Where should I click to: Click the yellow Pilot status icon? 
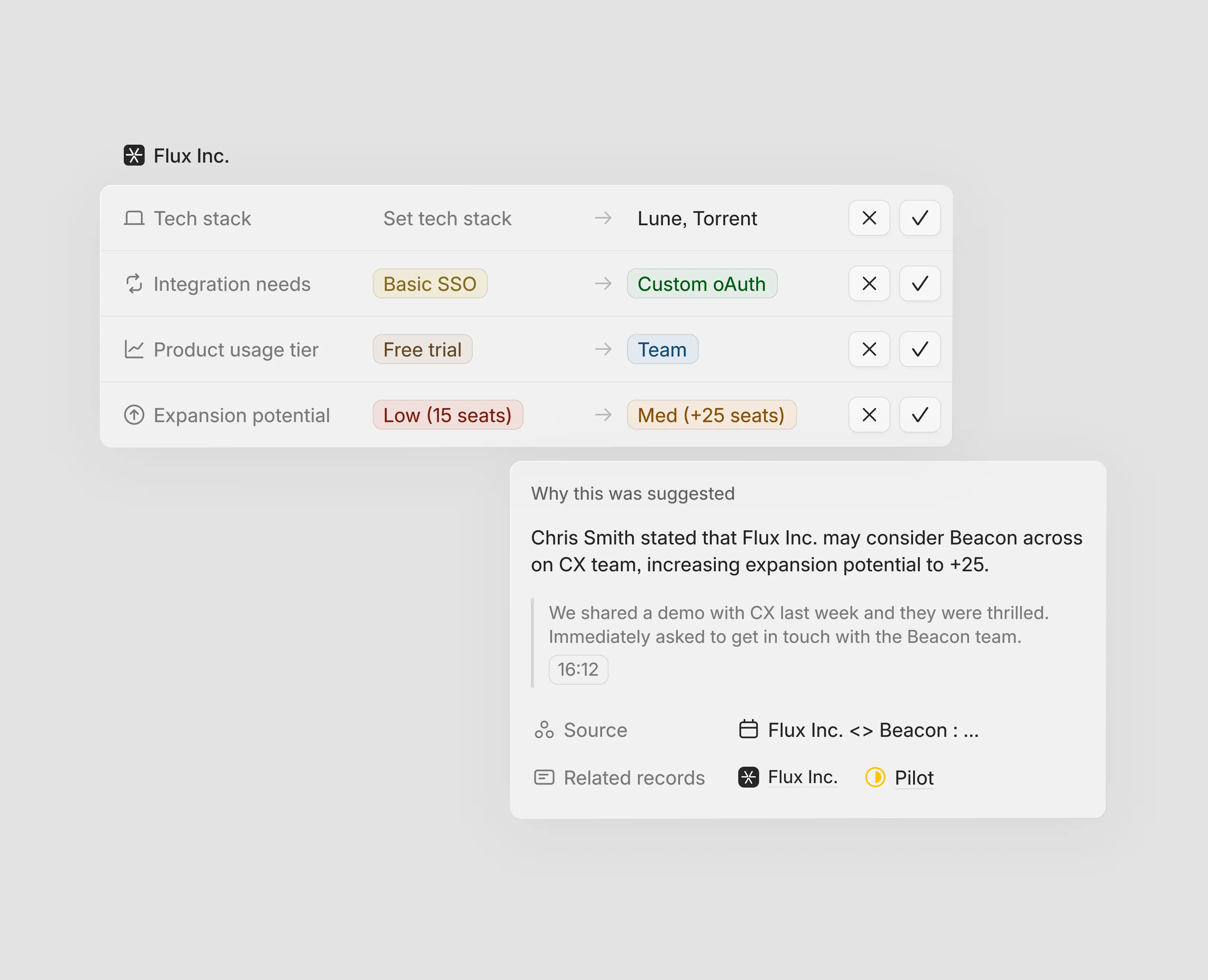click(875, 778)
